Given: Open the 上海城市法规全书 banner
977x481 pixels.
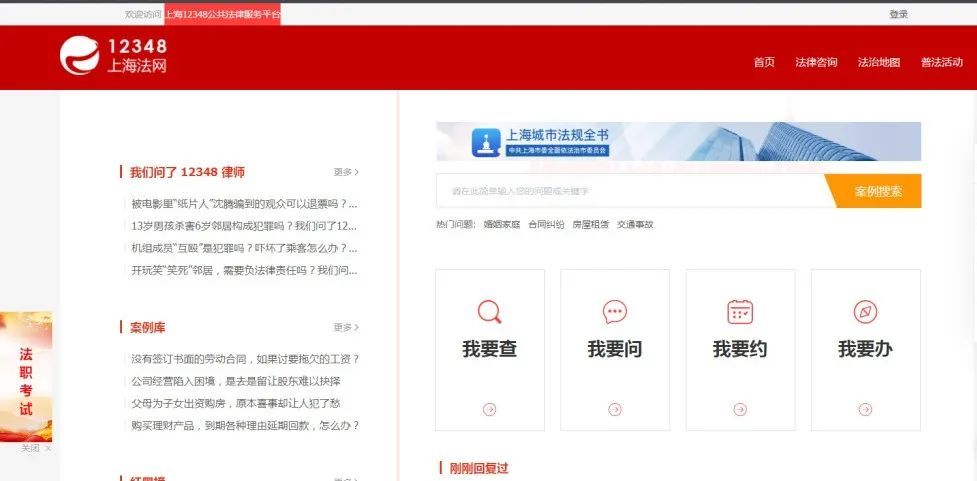Looking at the screenshot, I should point(679,141).
